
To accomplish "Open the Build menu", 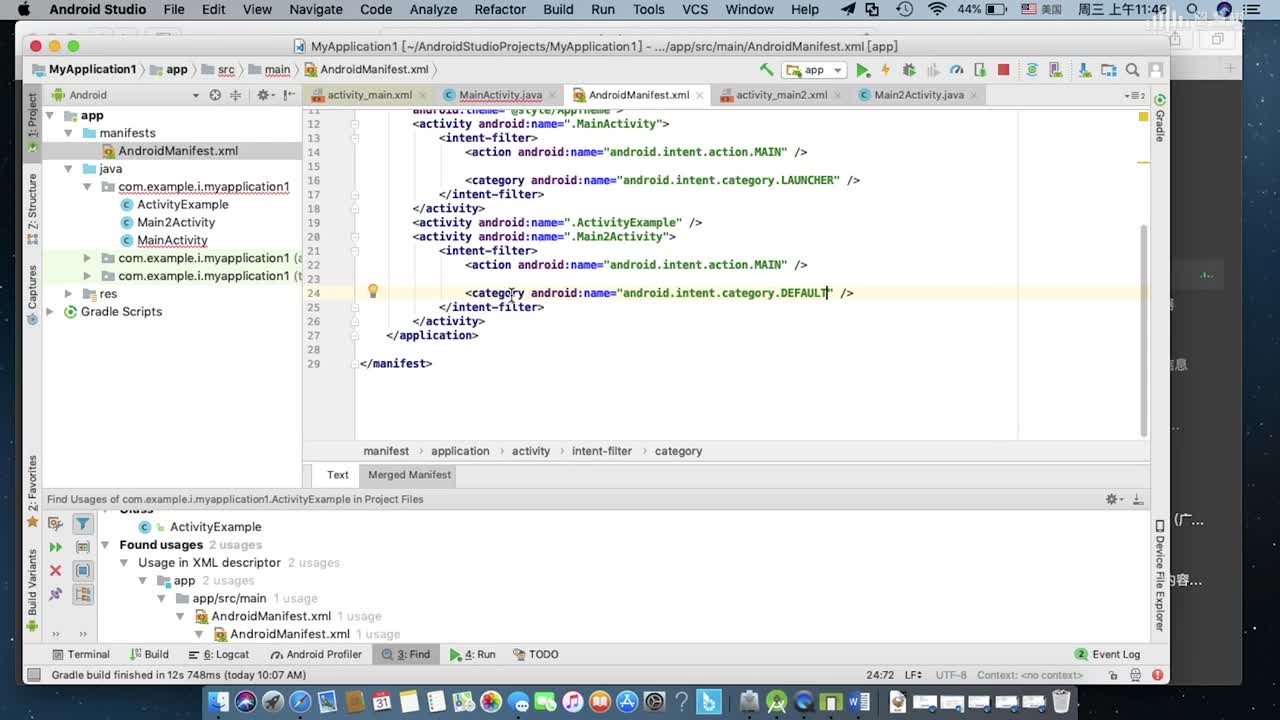I will [x=558, y=9].
